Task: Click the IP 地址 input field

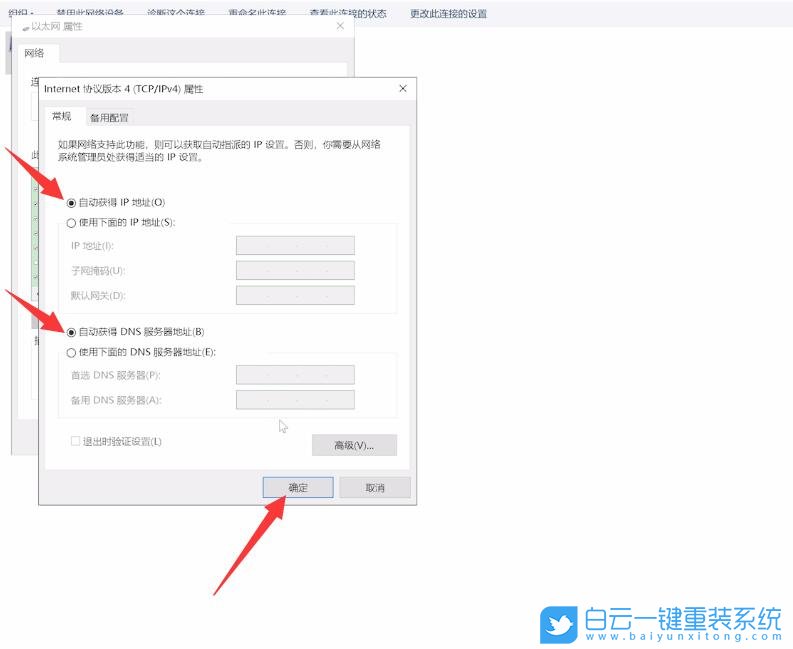Action: [x=295, y=246]
